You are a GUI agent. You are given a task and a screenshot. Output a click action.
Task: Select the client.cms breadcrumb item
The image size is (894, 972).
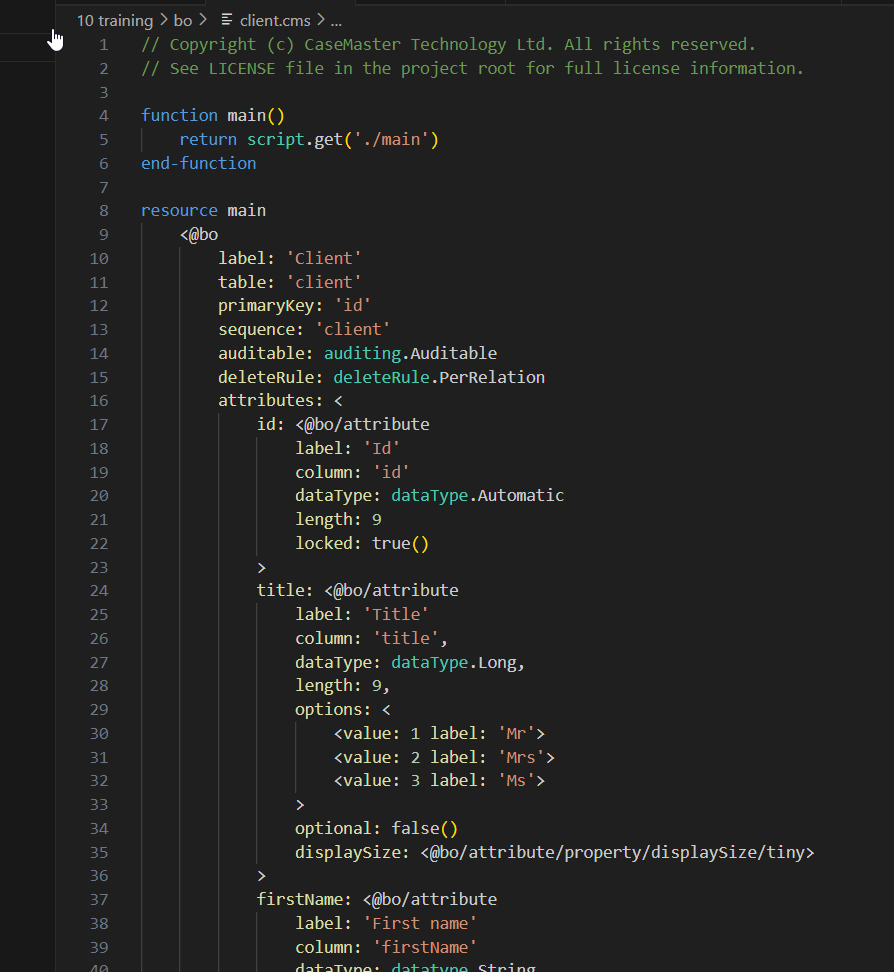pos(275,20)
